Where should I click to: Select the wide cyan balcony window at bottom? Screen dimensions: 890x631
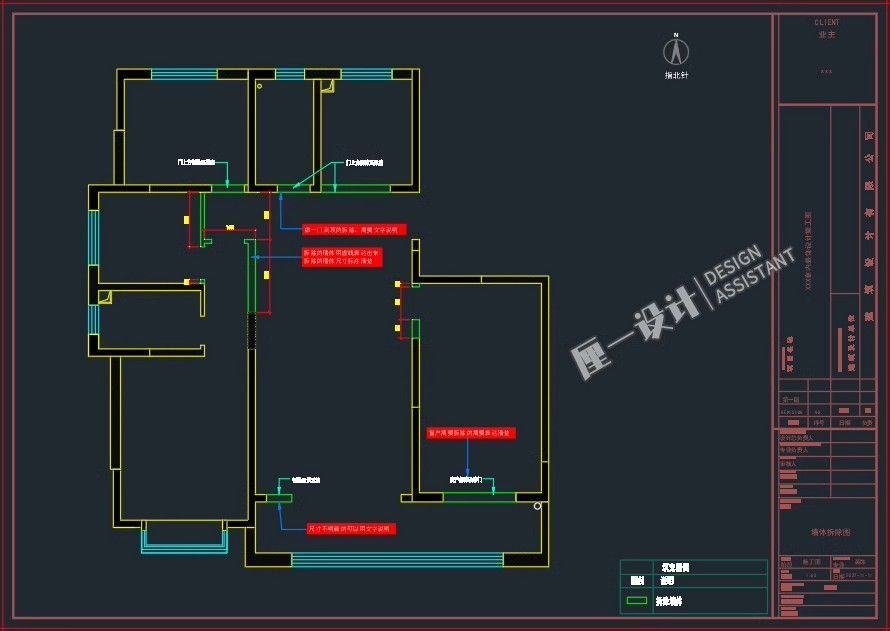click(396, 559)
